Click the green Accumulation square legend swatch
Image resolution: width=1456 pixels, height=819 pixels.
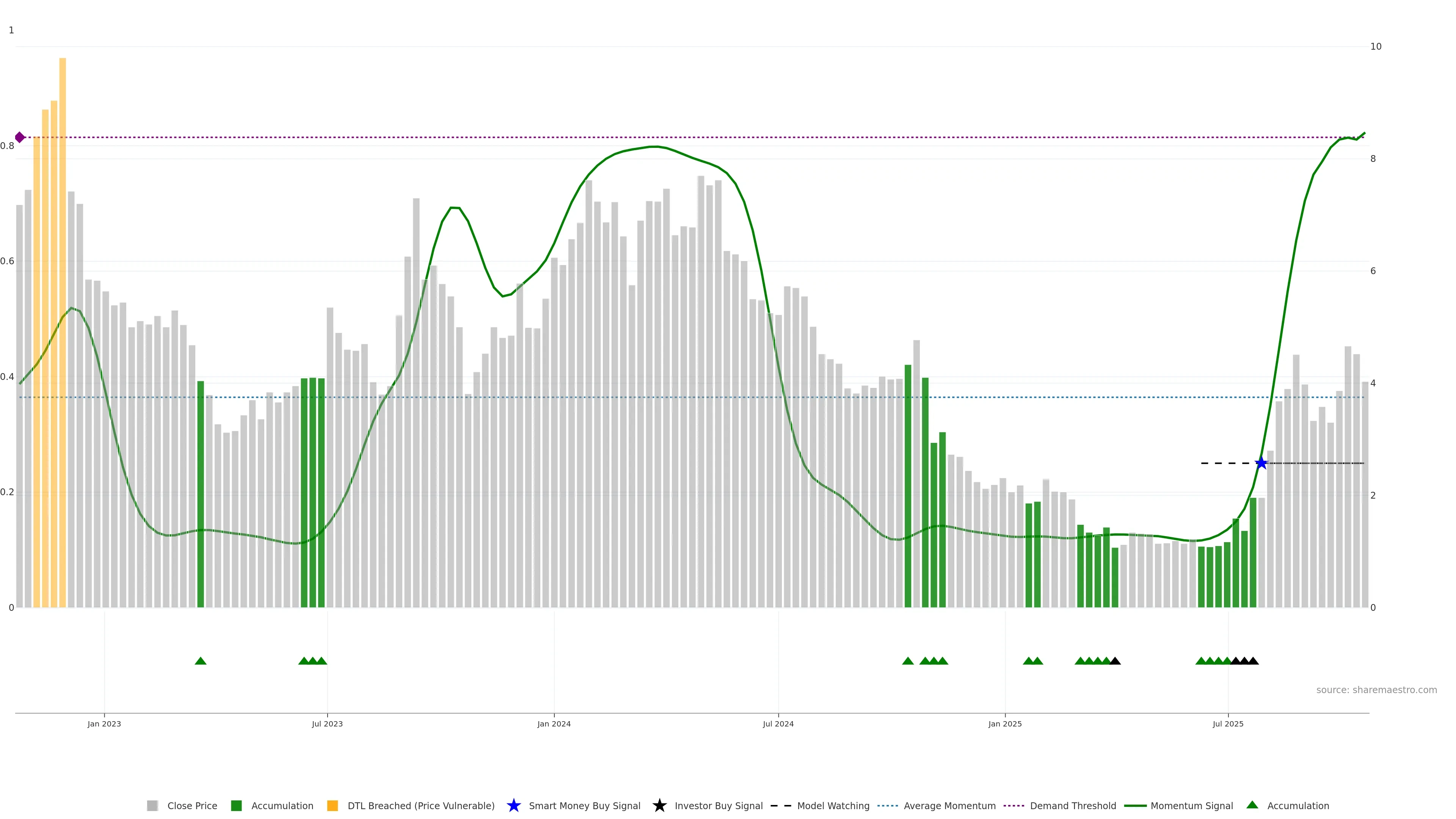(x=236, y=805)
